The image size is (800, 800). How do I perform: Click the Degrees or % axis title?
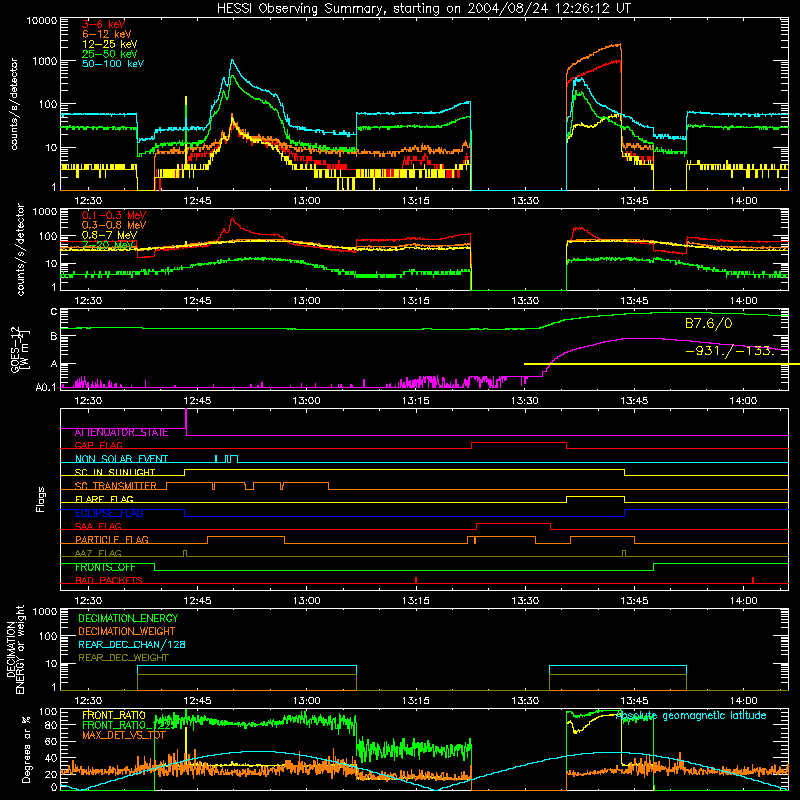[x=26, y=749]
